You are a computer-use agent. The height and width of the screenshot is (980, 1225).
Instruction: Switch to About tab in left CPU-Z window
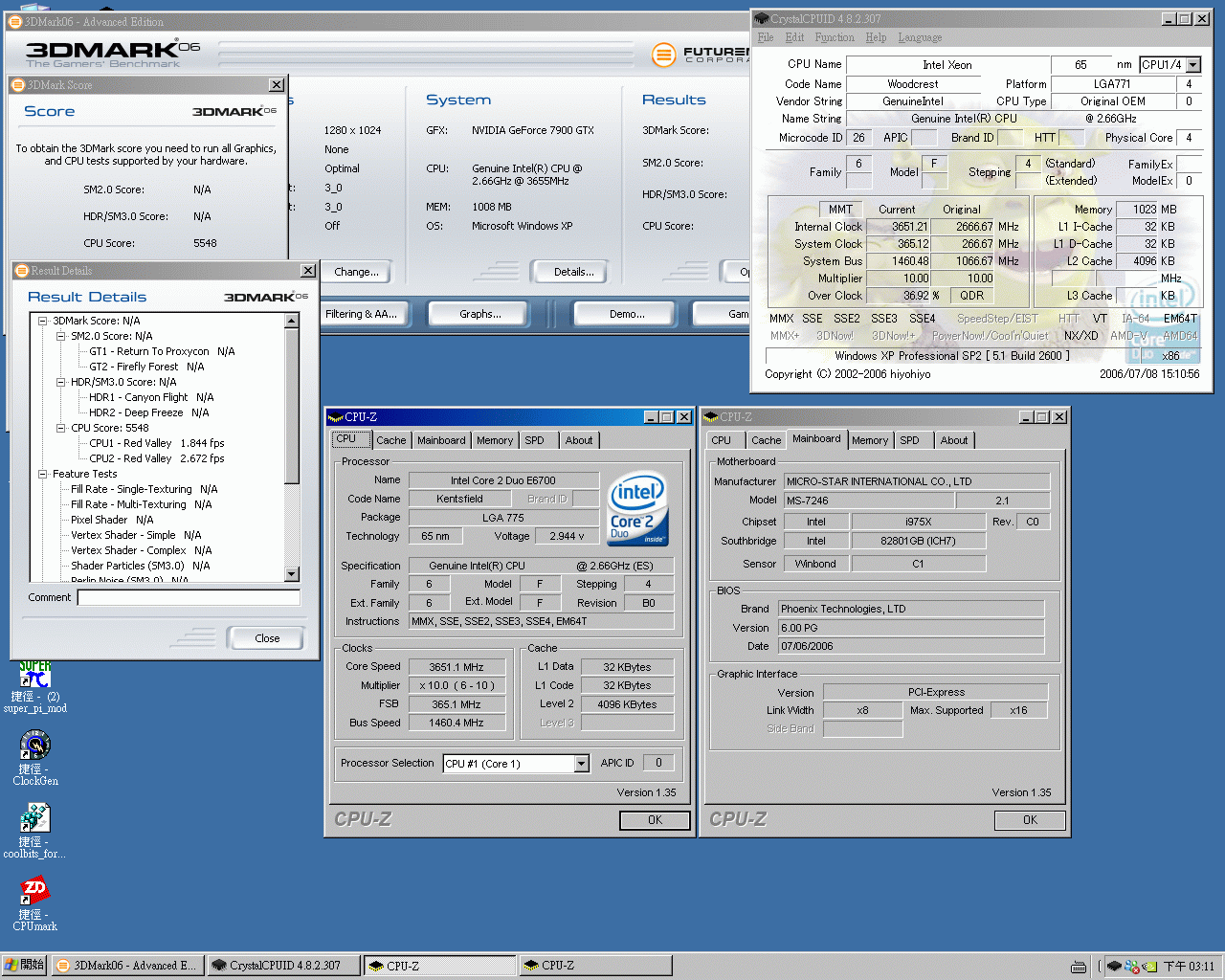579,440
